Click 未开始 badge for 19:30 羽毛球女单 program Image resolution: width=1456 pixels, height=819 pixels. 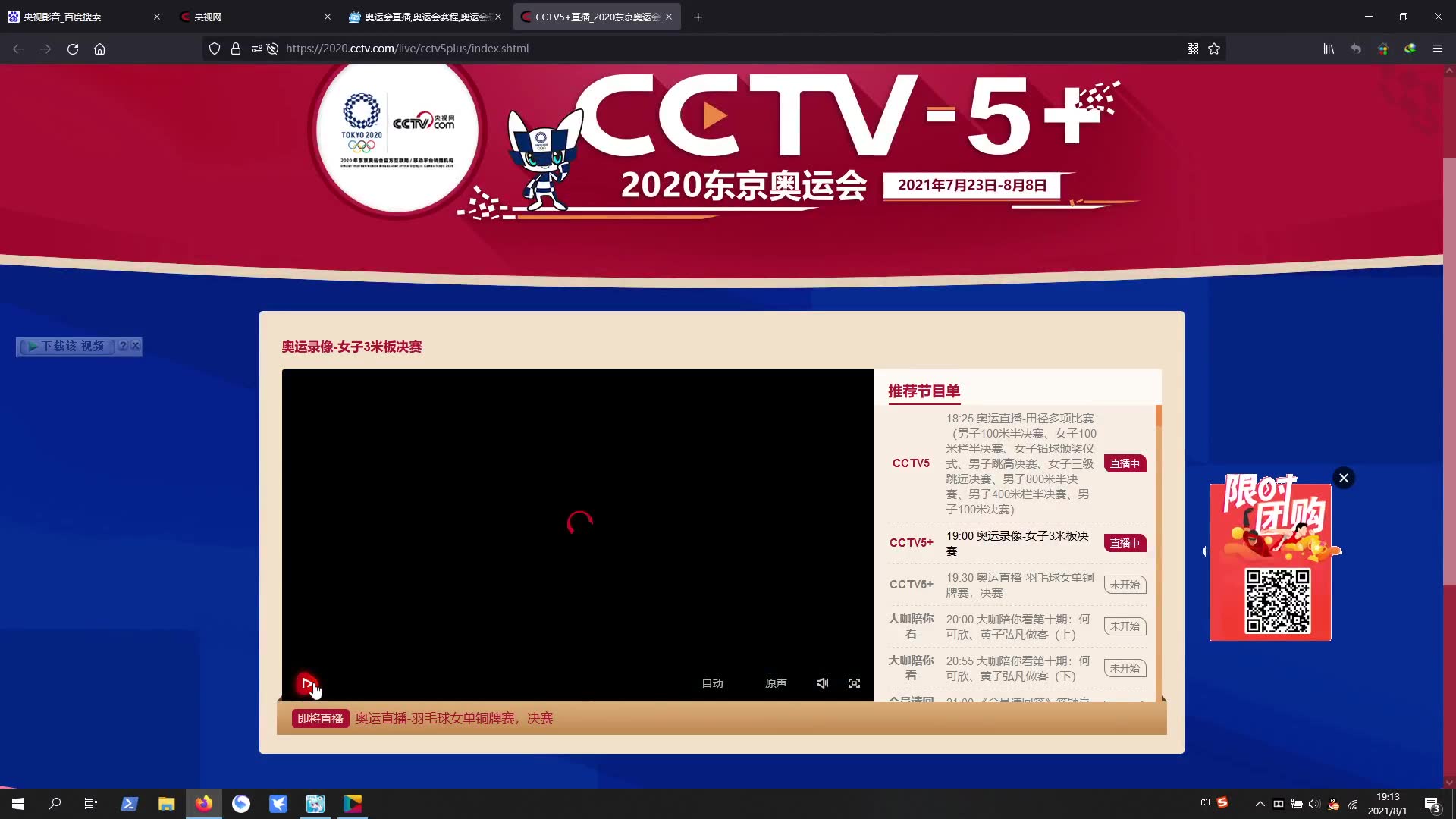(1125, 585)
